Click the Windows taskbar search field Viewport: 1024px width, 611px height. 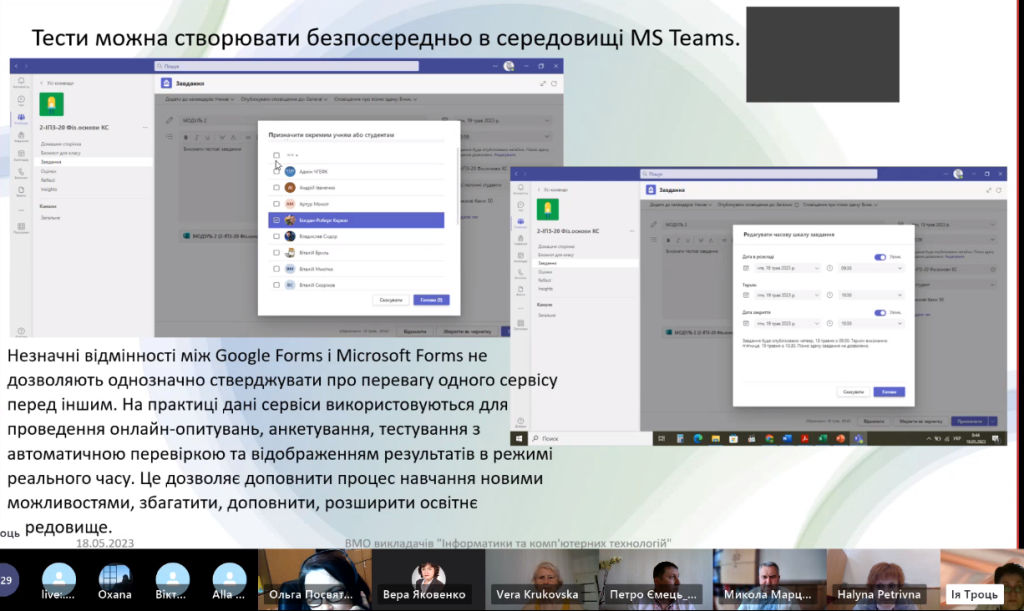[591, 439]
